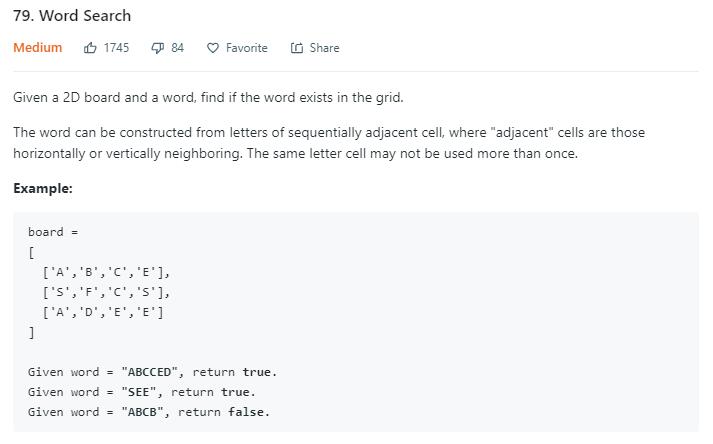The image size is (713, 444).
Task: Click the Example: heading
Action: click(x=43, y=188)
